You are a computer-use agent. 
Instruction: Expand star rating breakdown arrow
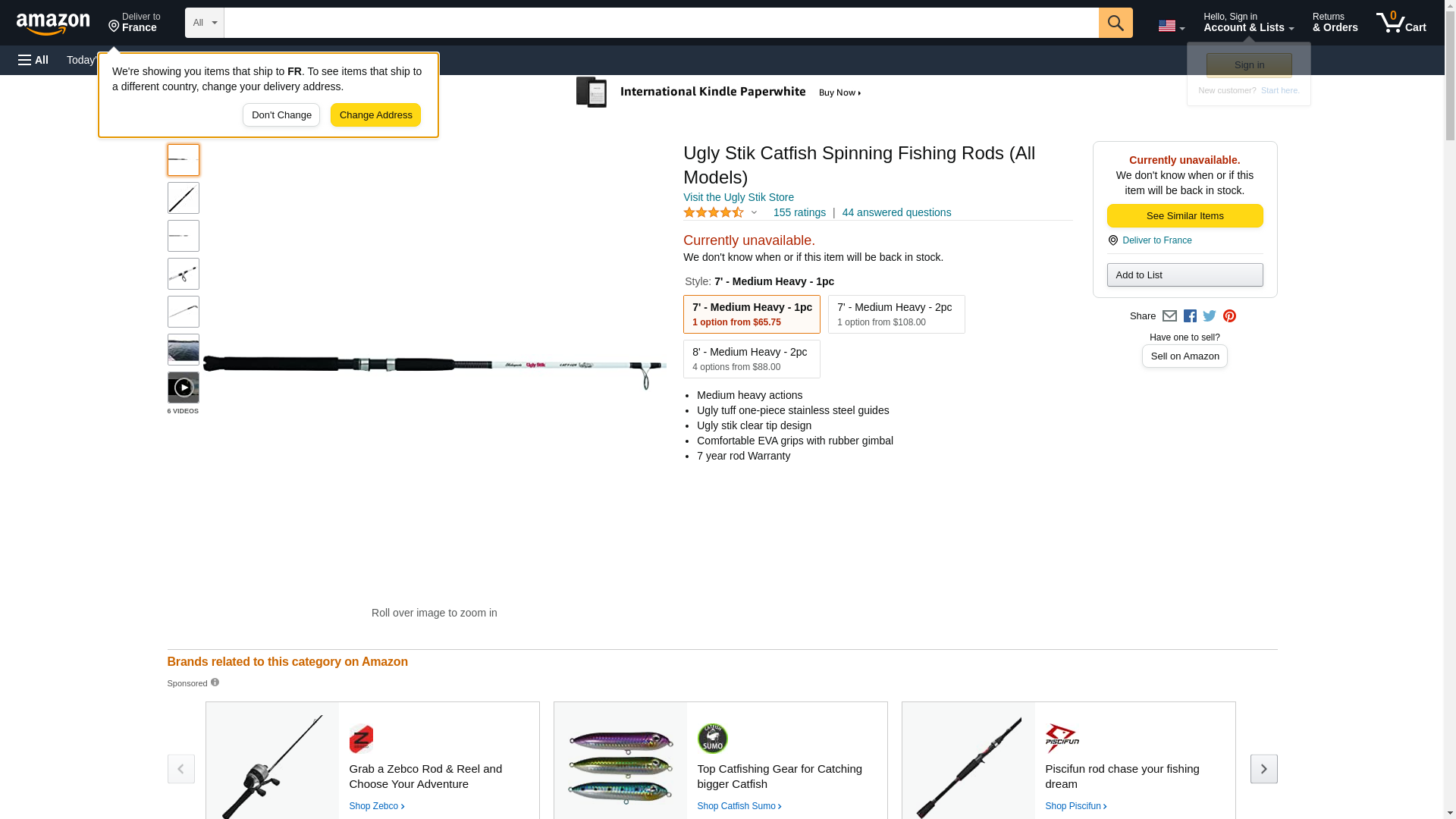pyautogui.click(x=754, y=213)
